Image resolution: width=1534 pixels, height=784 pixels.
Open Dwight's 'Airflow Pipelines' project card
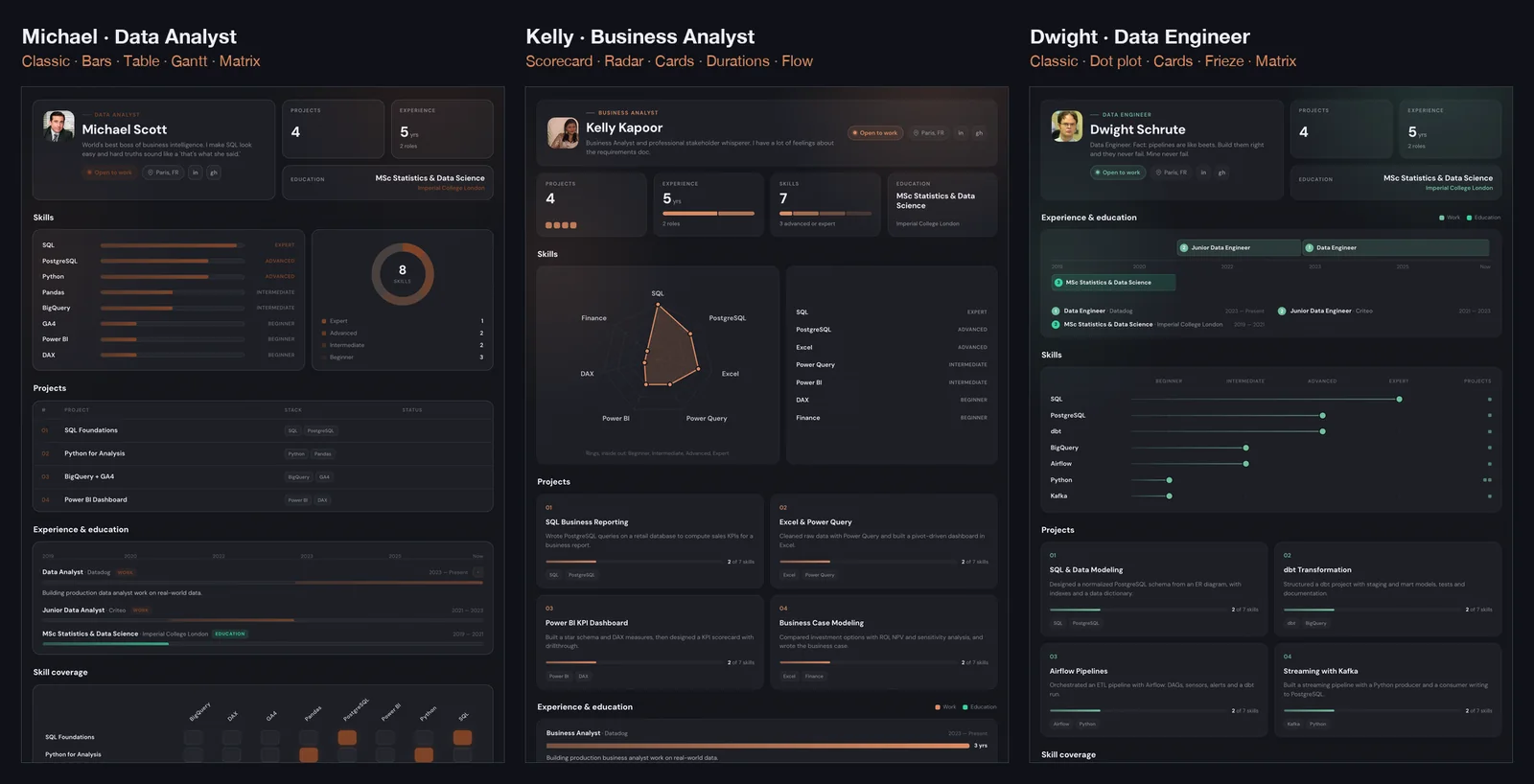(1154, 690)
